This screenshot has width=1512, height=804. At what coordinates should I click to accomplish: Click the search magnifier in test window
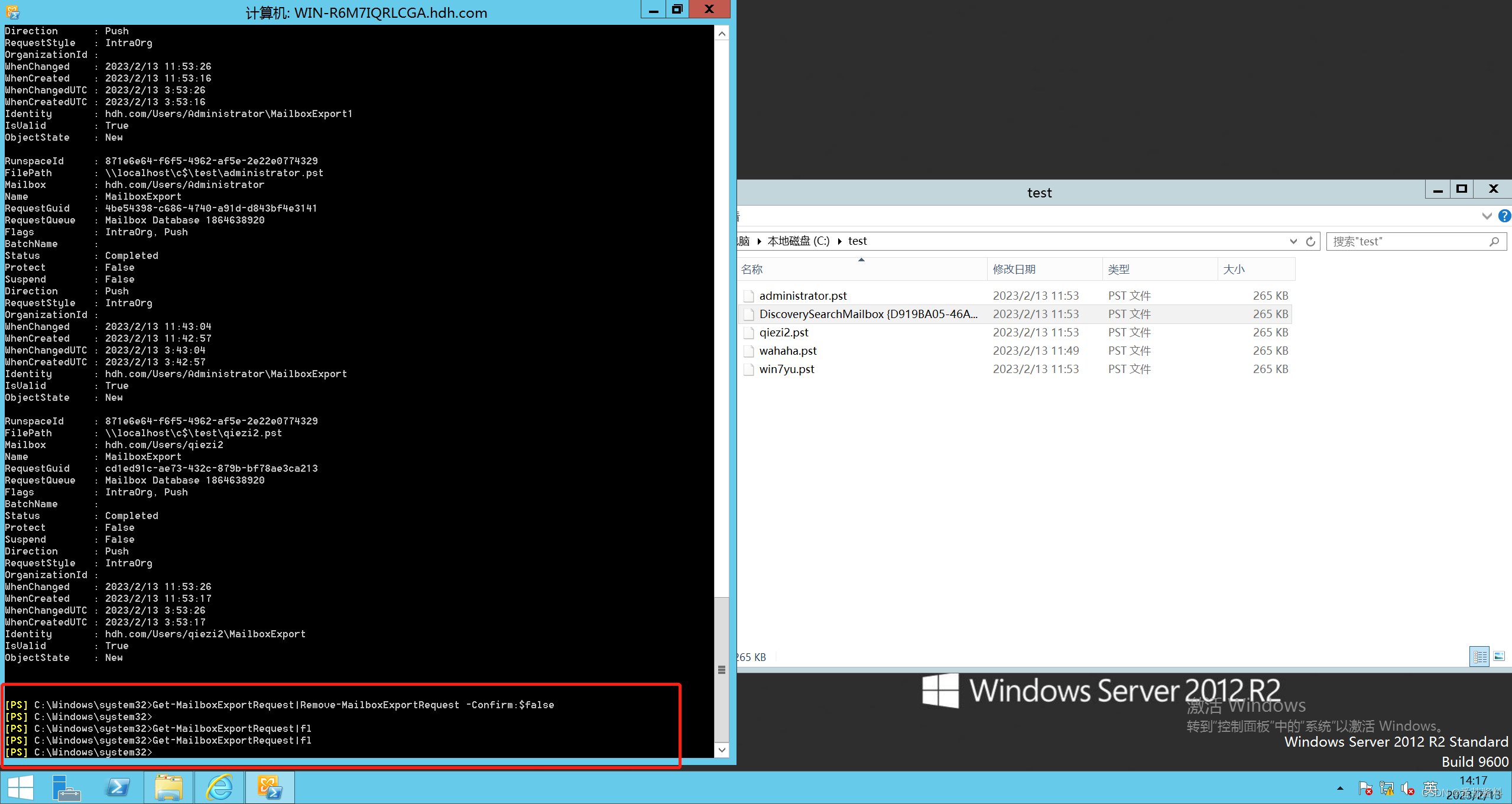point(1494,241)
